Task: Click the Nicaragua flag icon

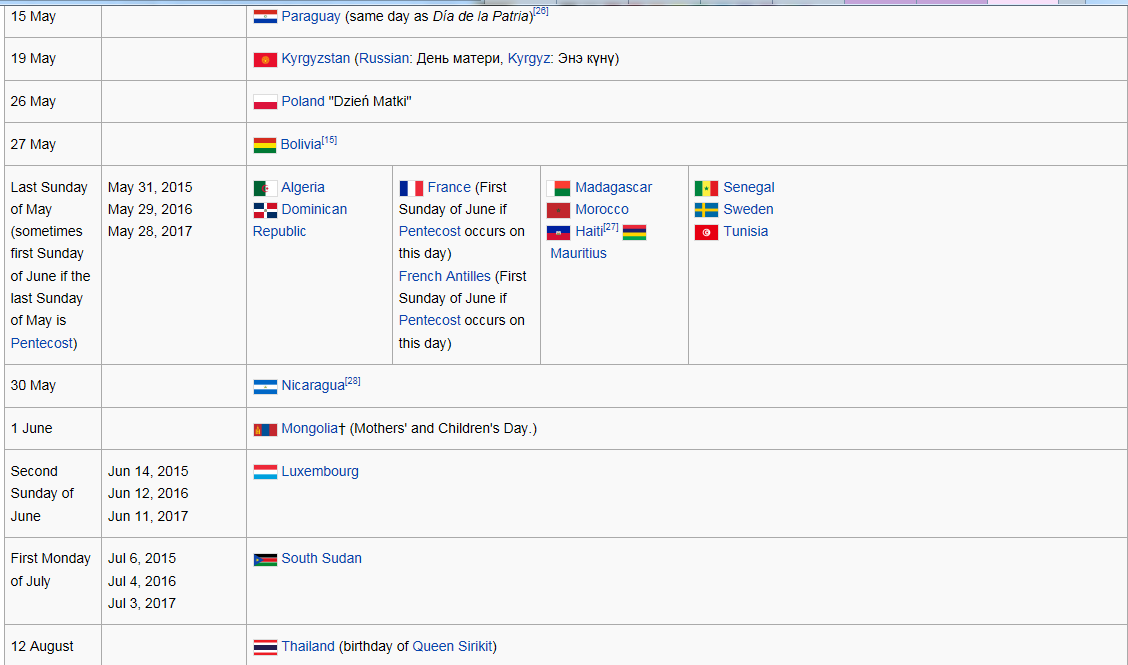Action: coord(265,386)
